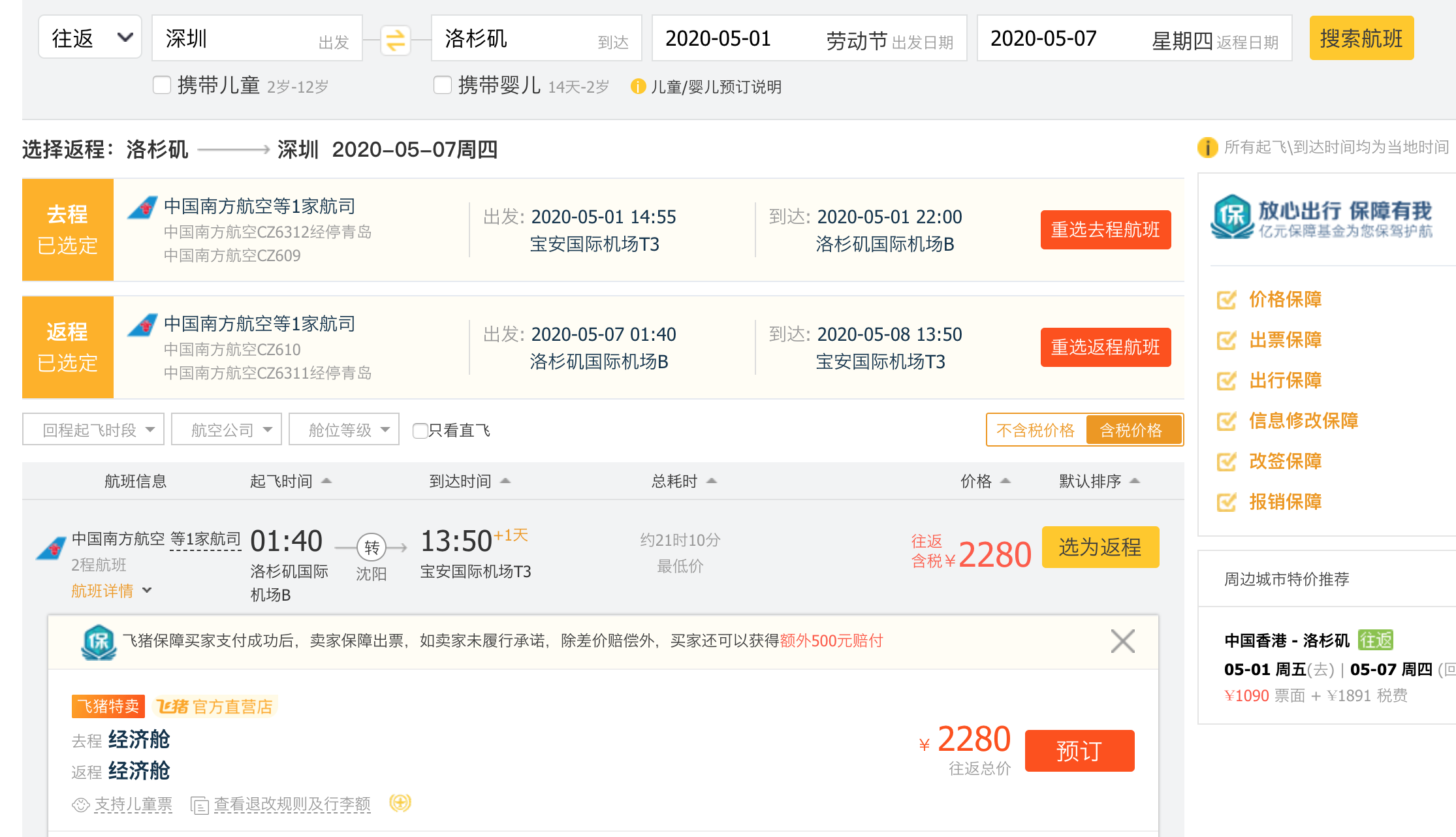The height and width of the screenshot is (837, 1456).
Task: Click the 约21时10分 duration text
Action: pyautogui.click(x=680, y=540)
